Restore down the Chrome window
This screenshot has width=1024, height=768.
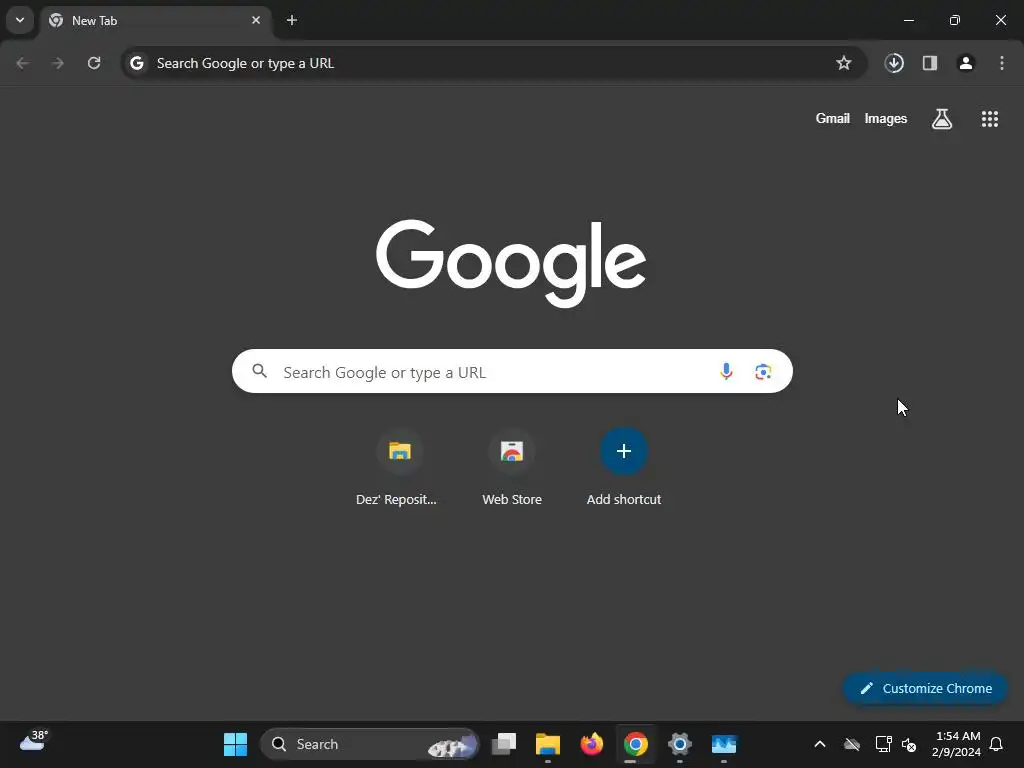[955, 20]
